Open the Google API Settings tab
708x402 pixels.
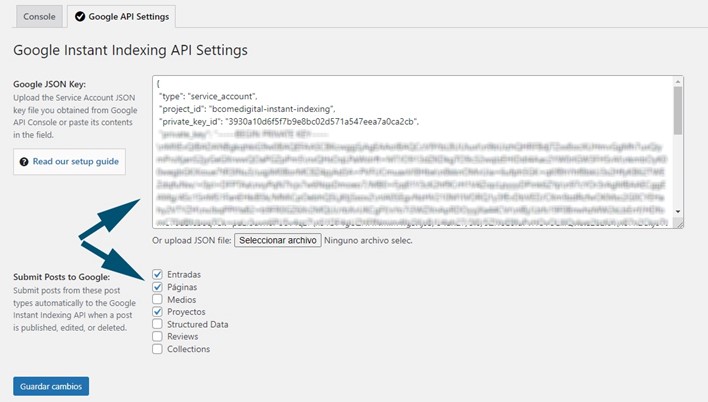click(121, 17)
